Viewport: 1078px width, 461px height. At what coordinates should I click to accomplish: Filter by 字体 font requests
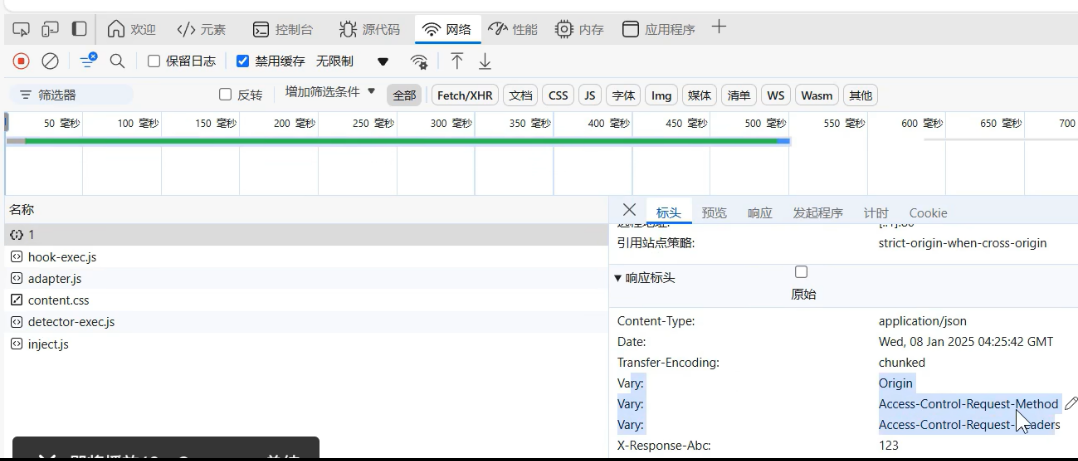[624, 95]
